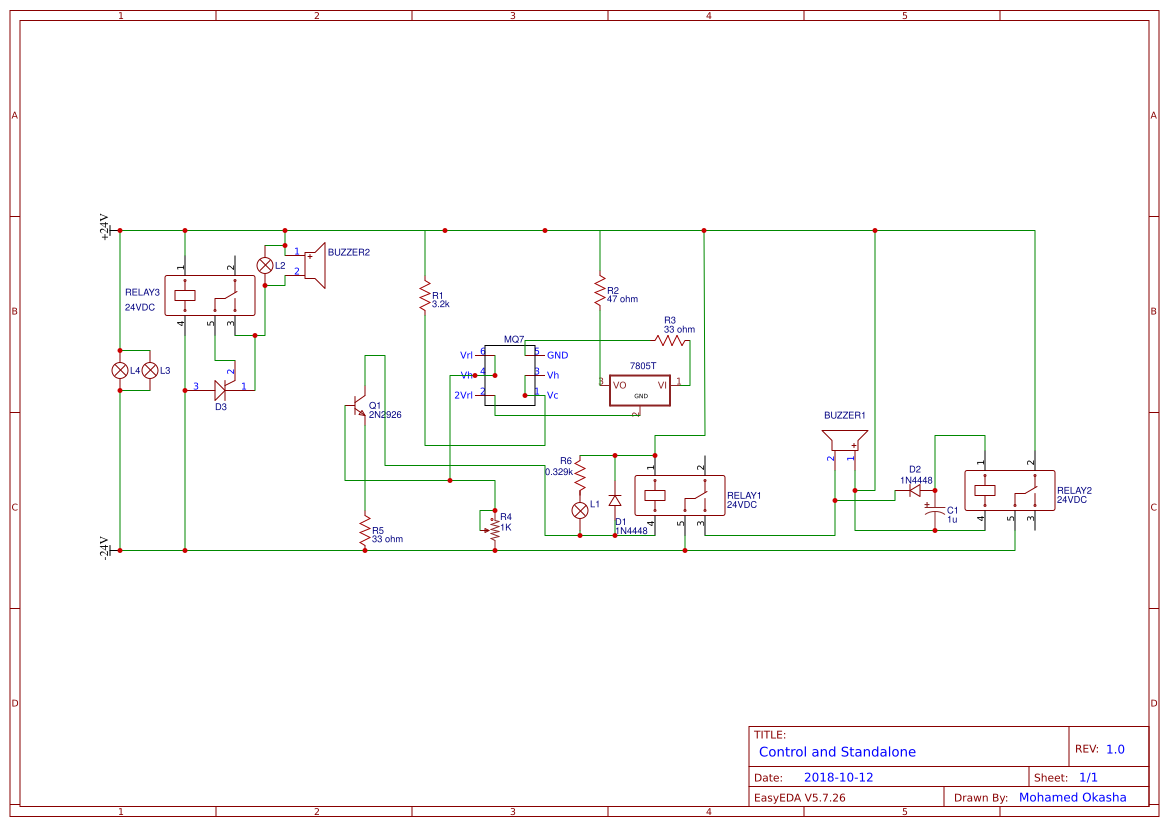Click the Date 2018-10-12 field

[x=840, y=776]
